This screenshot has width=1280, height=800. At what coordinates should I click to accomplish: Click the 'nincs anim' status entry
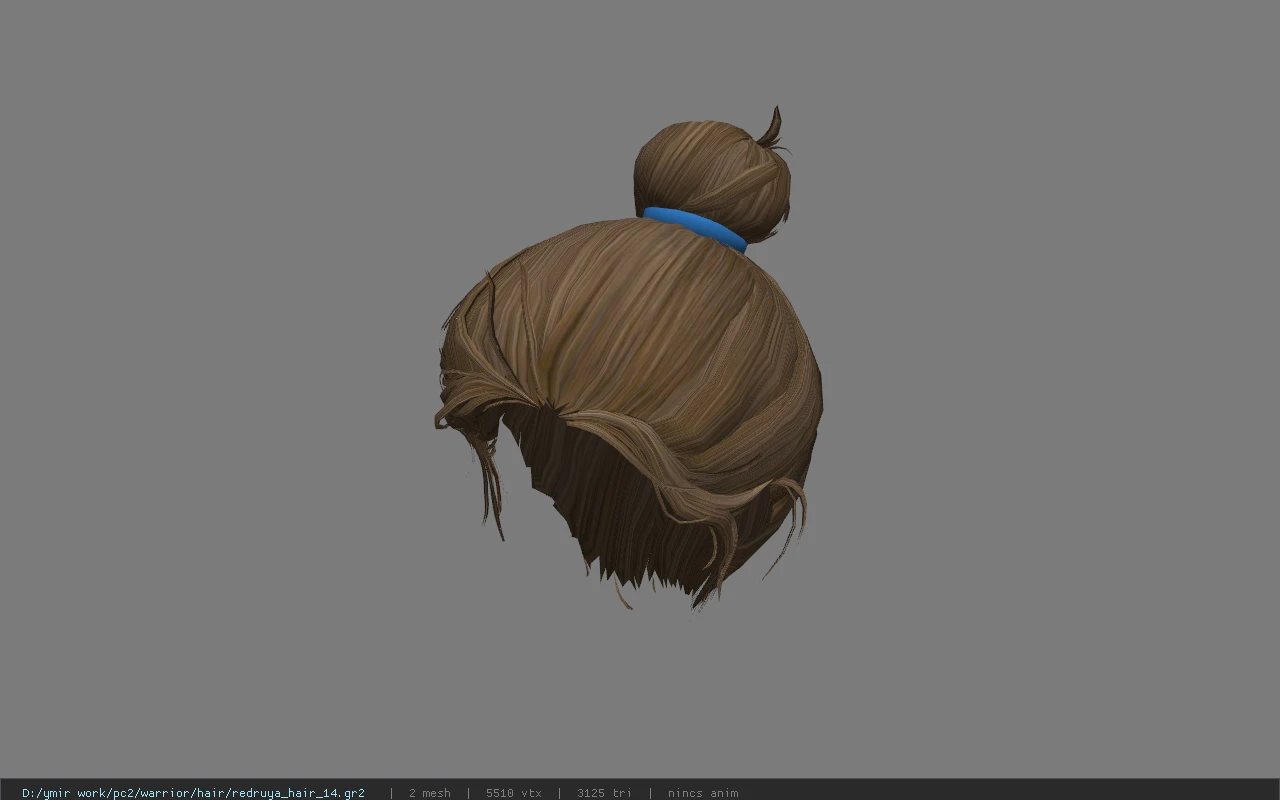click(703, 793)
